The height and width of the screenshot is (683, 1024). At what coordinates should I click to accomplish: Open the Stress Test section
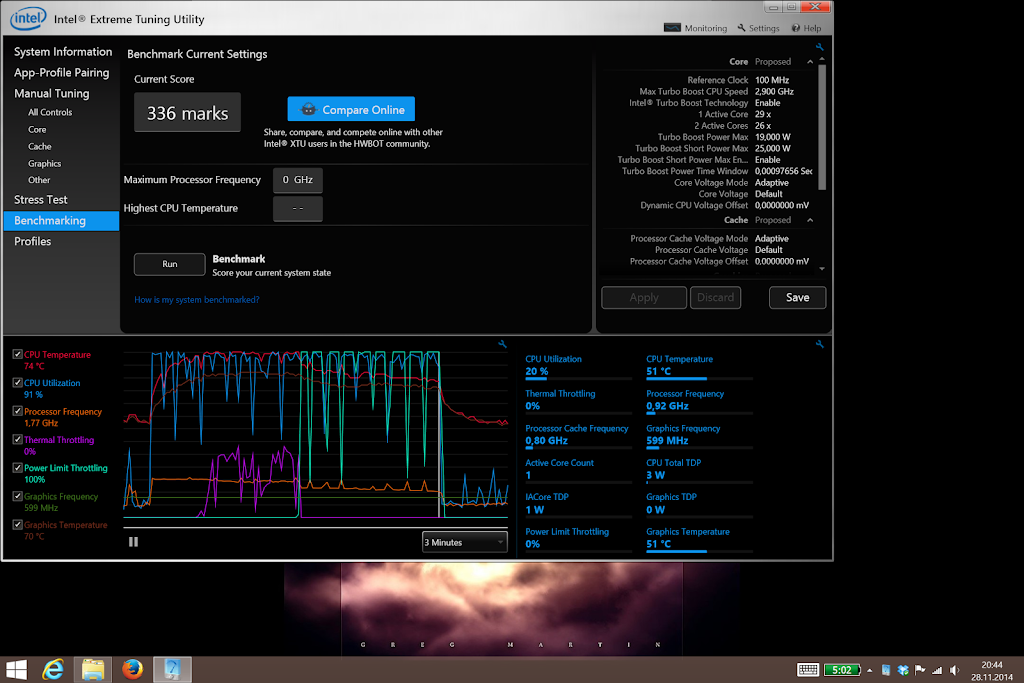[x=40, y=200]
